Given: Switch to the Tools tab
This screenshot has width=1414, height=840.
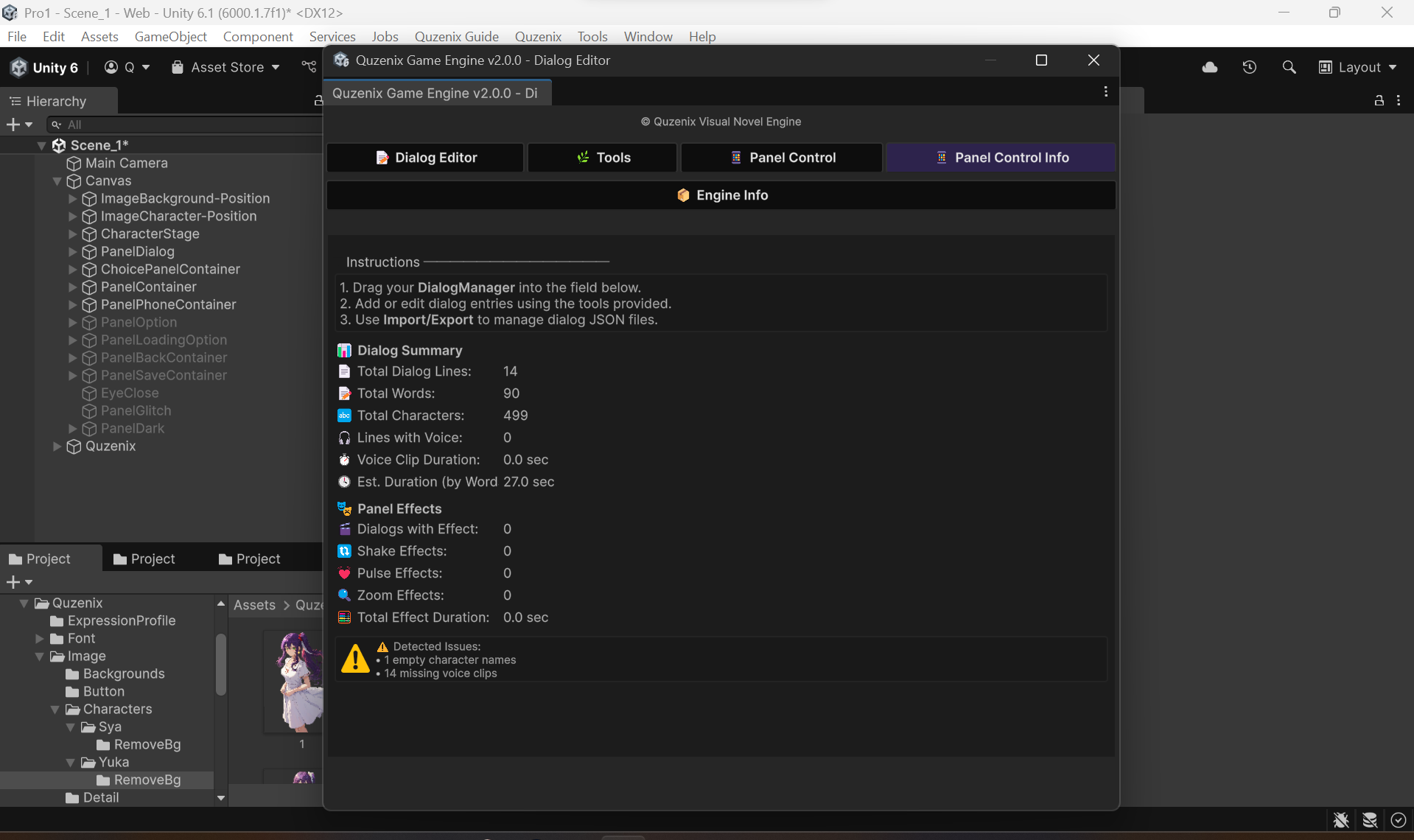Looking at the screenshot, I should click(601, 157).
